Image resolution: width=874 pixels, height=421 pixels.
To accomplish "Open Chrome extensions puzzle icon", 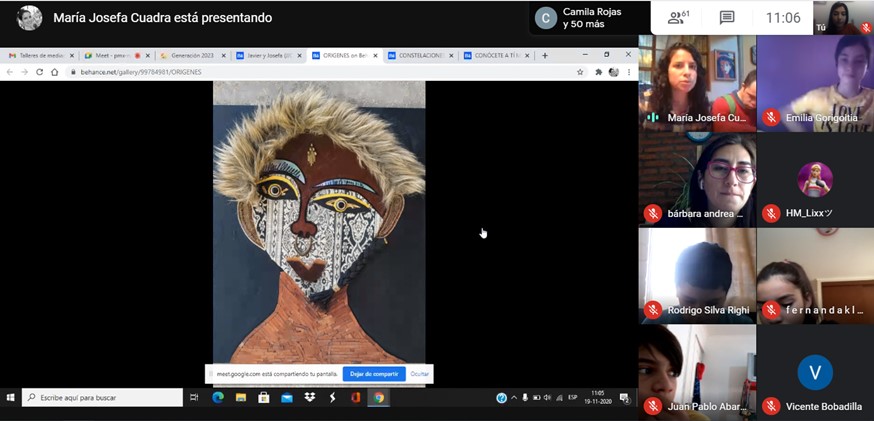I will pyautogui.click(x=599, y=72).
